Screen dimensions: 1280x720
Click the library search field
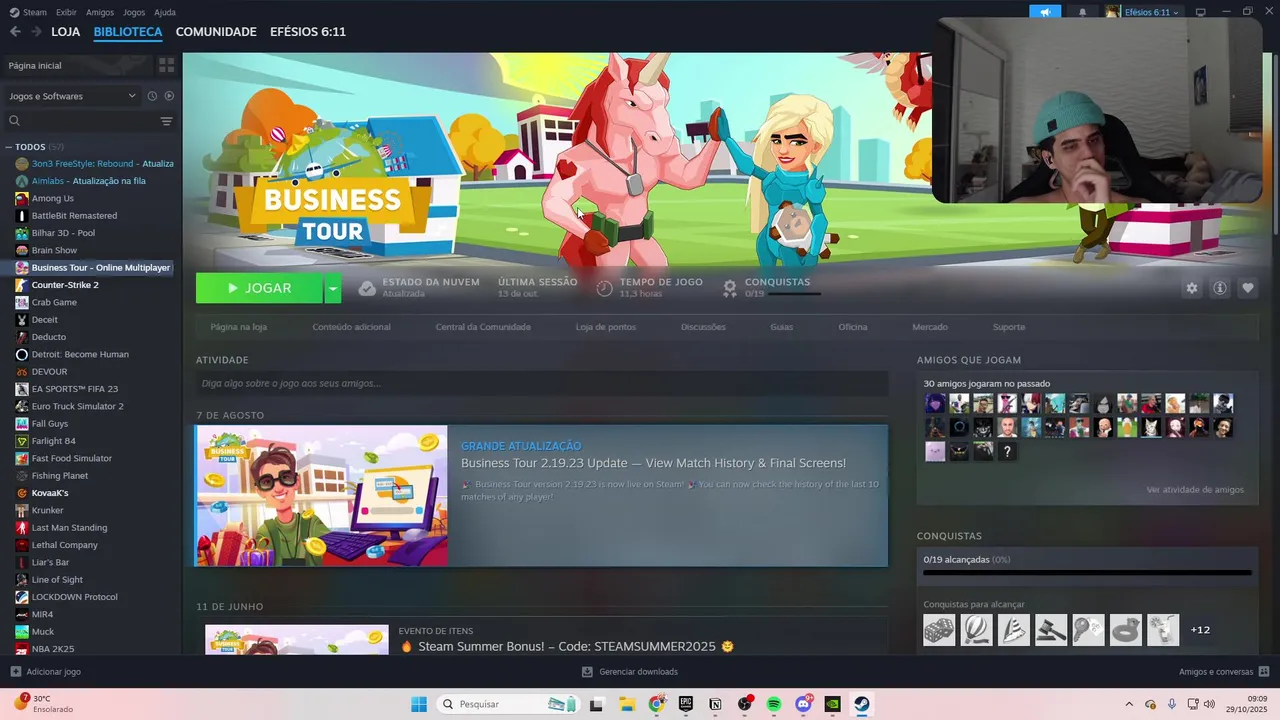coord(80,121)
